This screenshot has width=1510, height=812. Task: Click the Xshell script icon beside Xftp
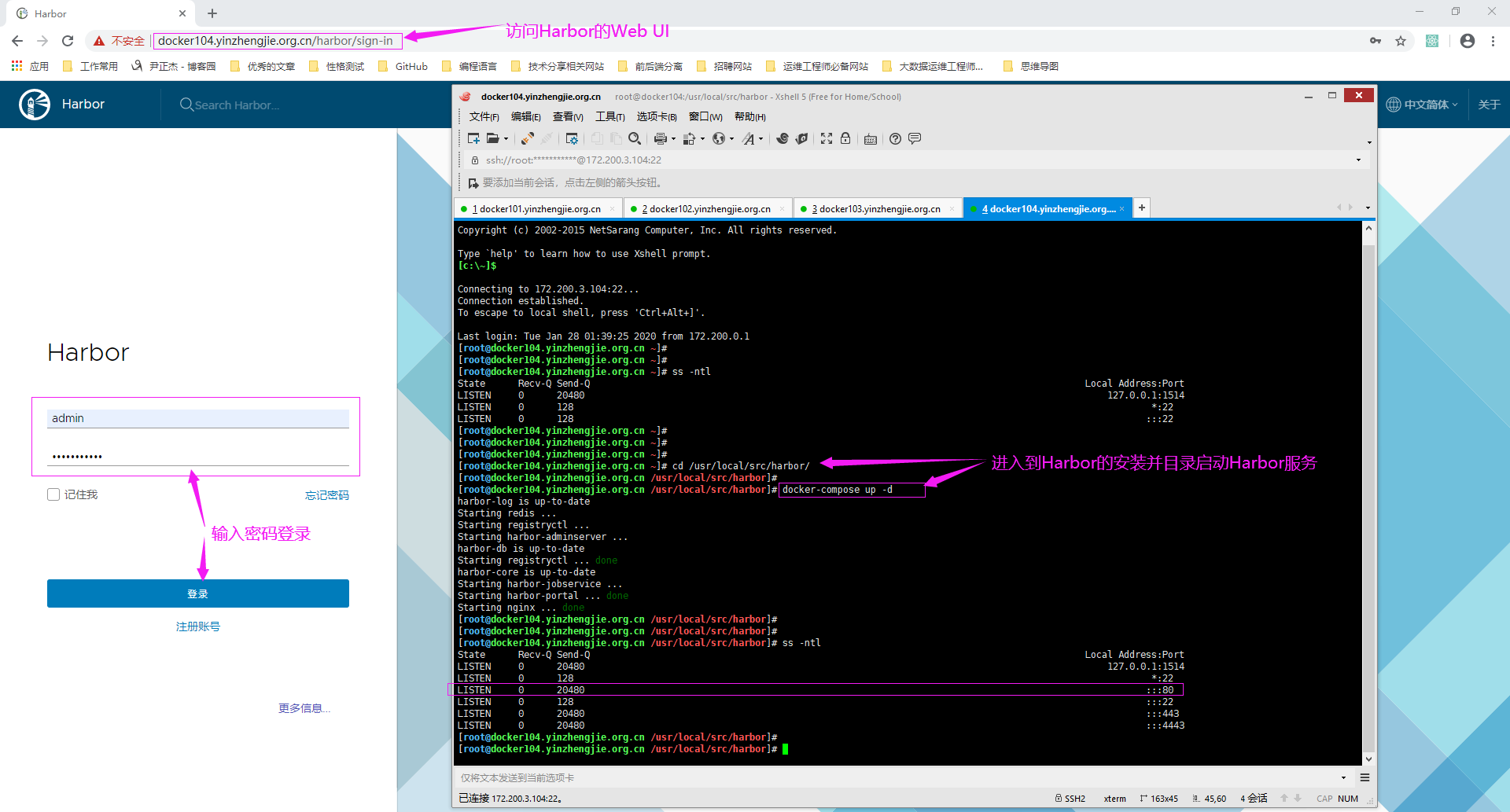(x=801, y=138)
